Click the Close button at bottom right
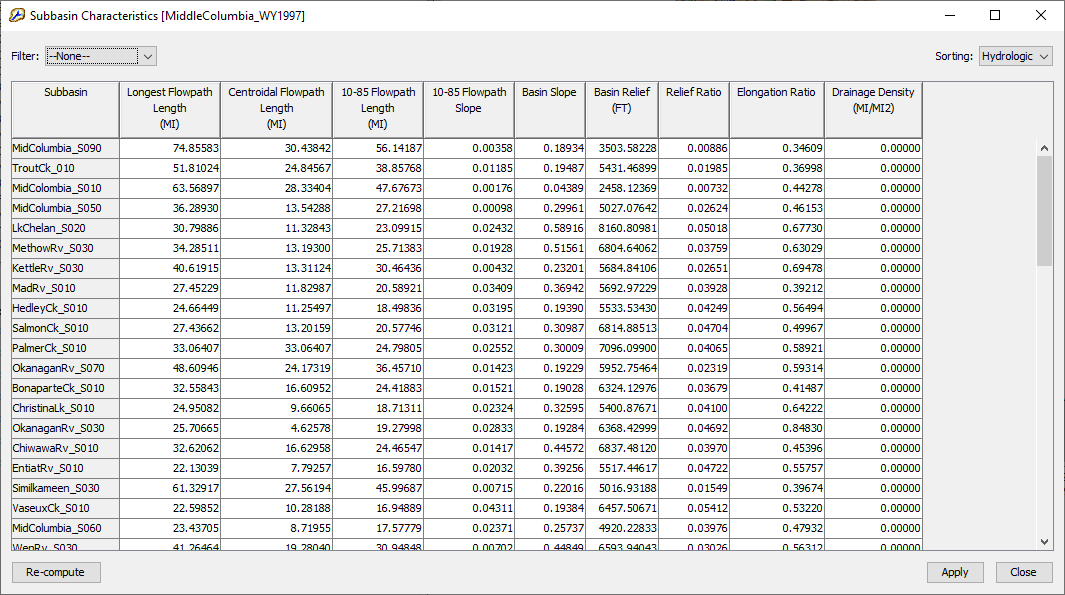The height and width of the screenshot is (595, 1065). tap(1023, 572)
